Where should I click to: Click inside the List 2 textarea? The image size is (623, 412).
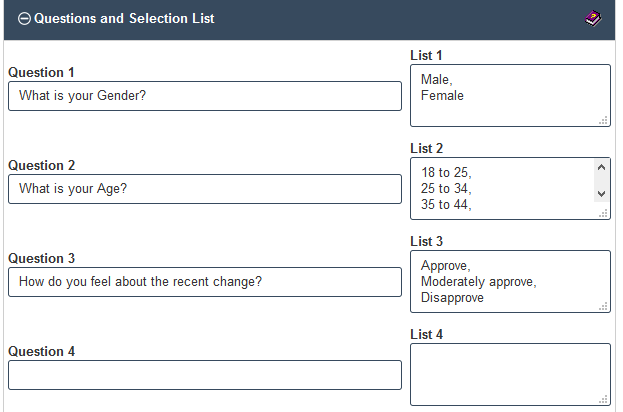point(503,189)
